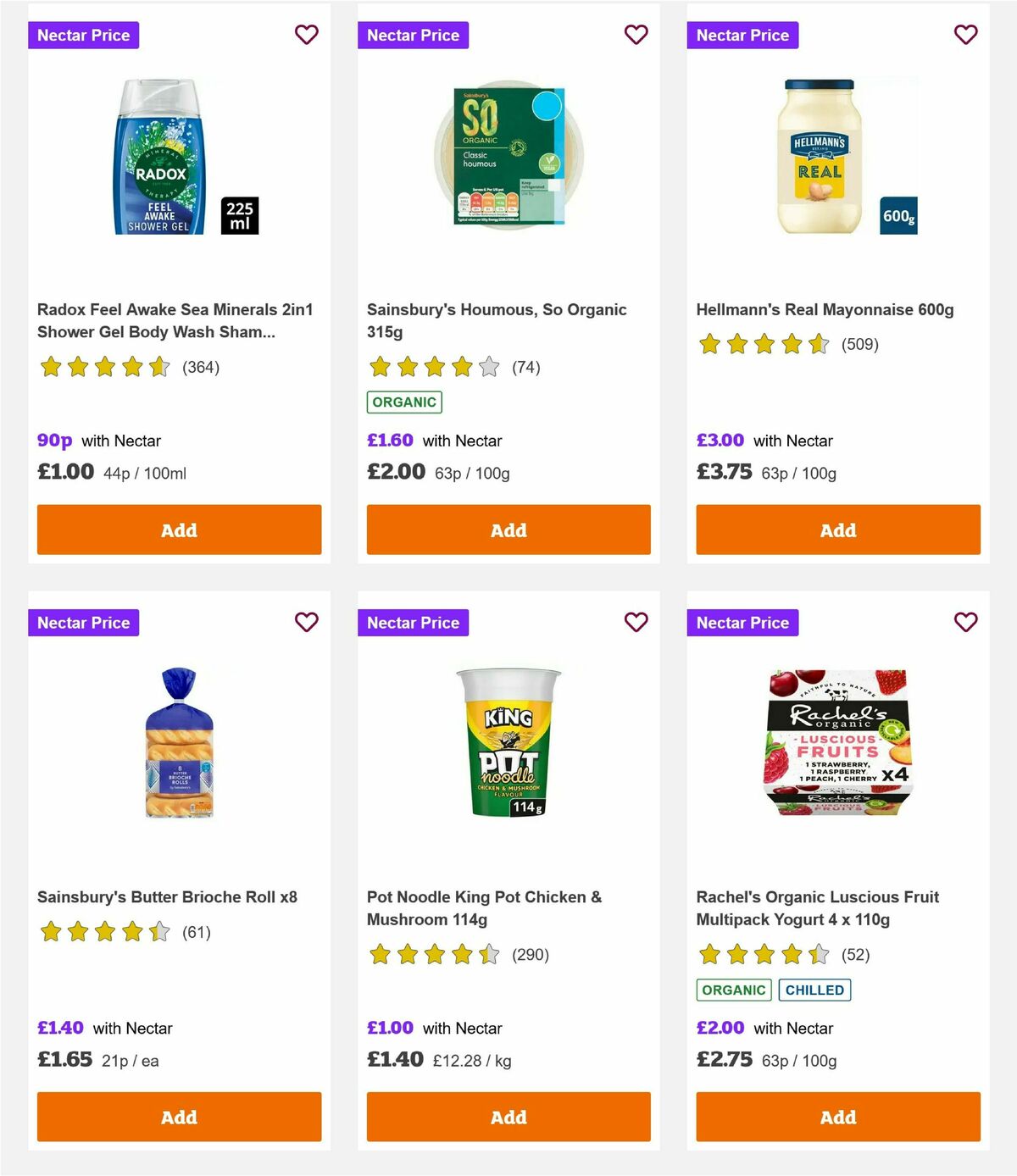Open the ORGANIC tag on Rachel's Organic Yogurt

733,989
